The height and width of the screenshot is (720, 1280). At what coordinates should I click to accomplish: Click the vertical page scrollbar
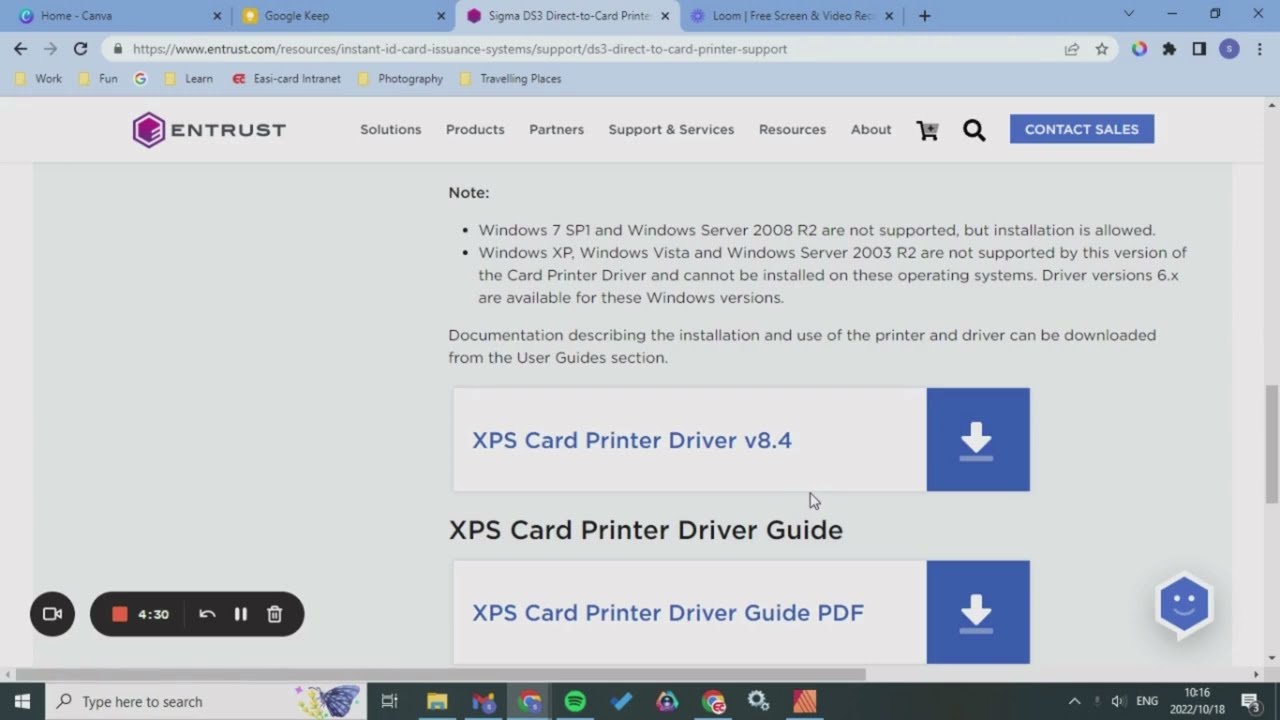(x=1272, y=445)
